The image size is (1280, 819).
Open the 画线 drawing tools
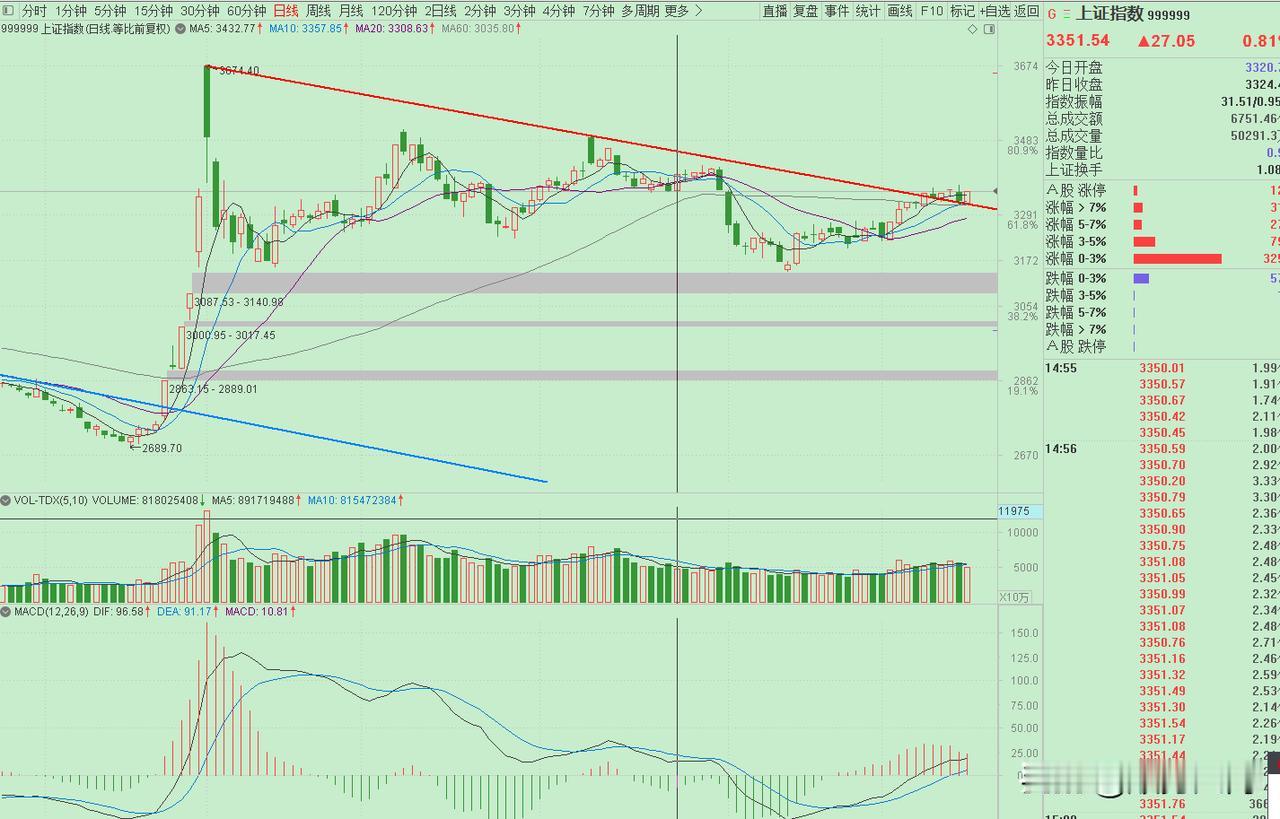900,11
